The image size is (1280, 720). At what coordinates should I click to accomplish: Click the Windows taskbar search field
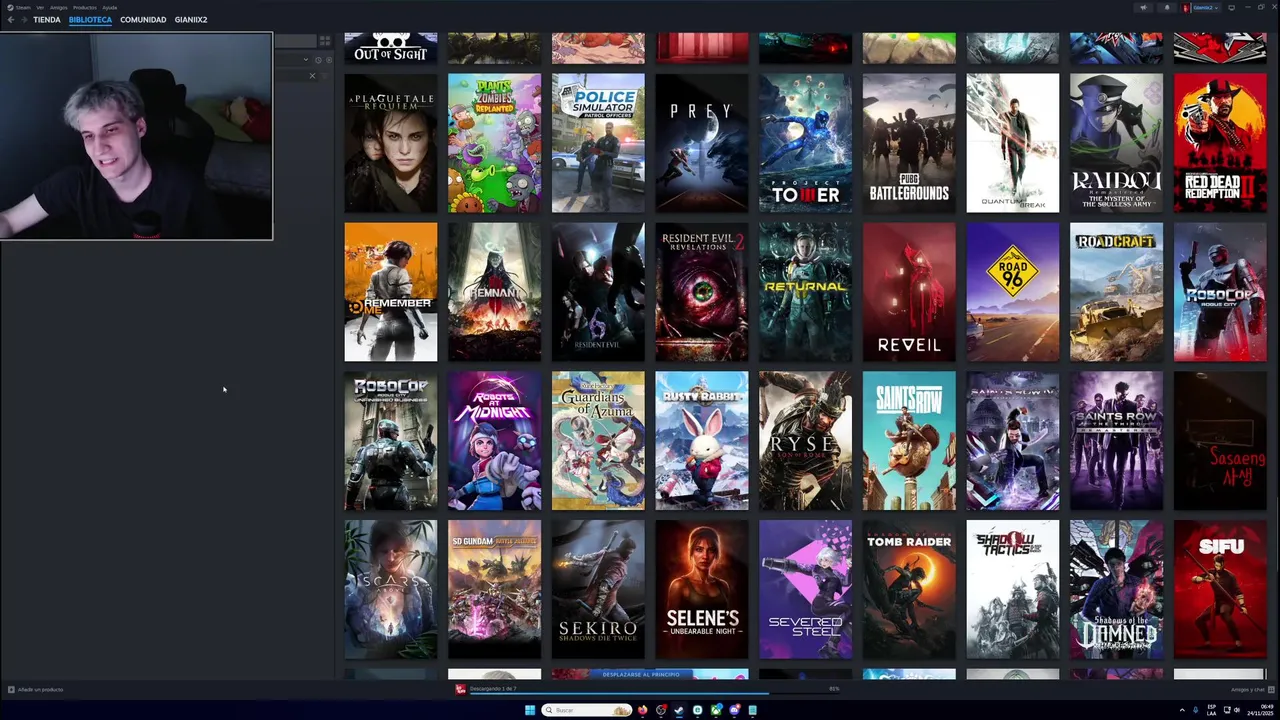coord(587,710)
